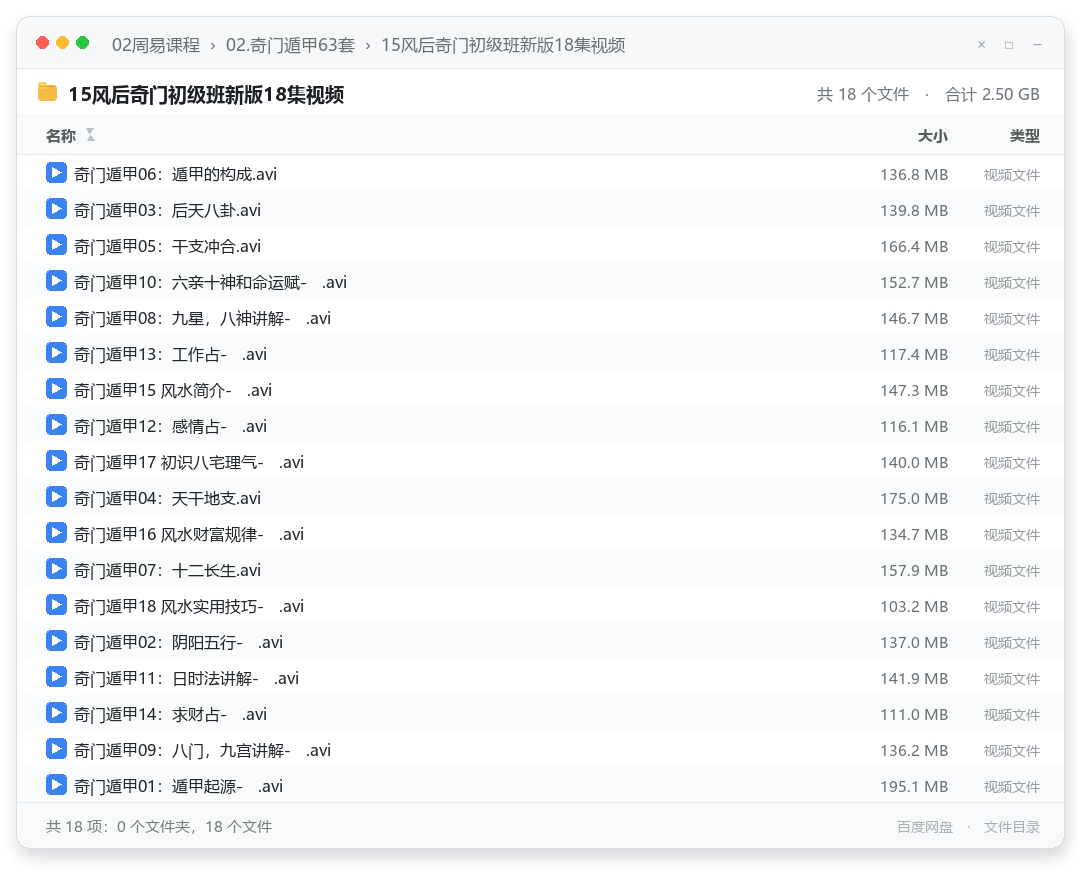This screenshot has height=872, width=1080.
Task: Click video icon for 奇门遁甲12：感情占
Action: pyautogui.click(x=56, y=425)
